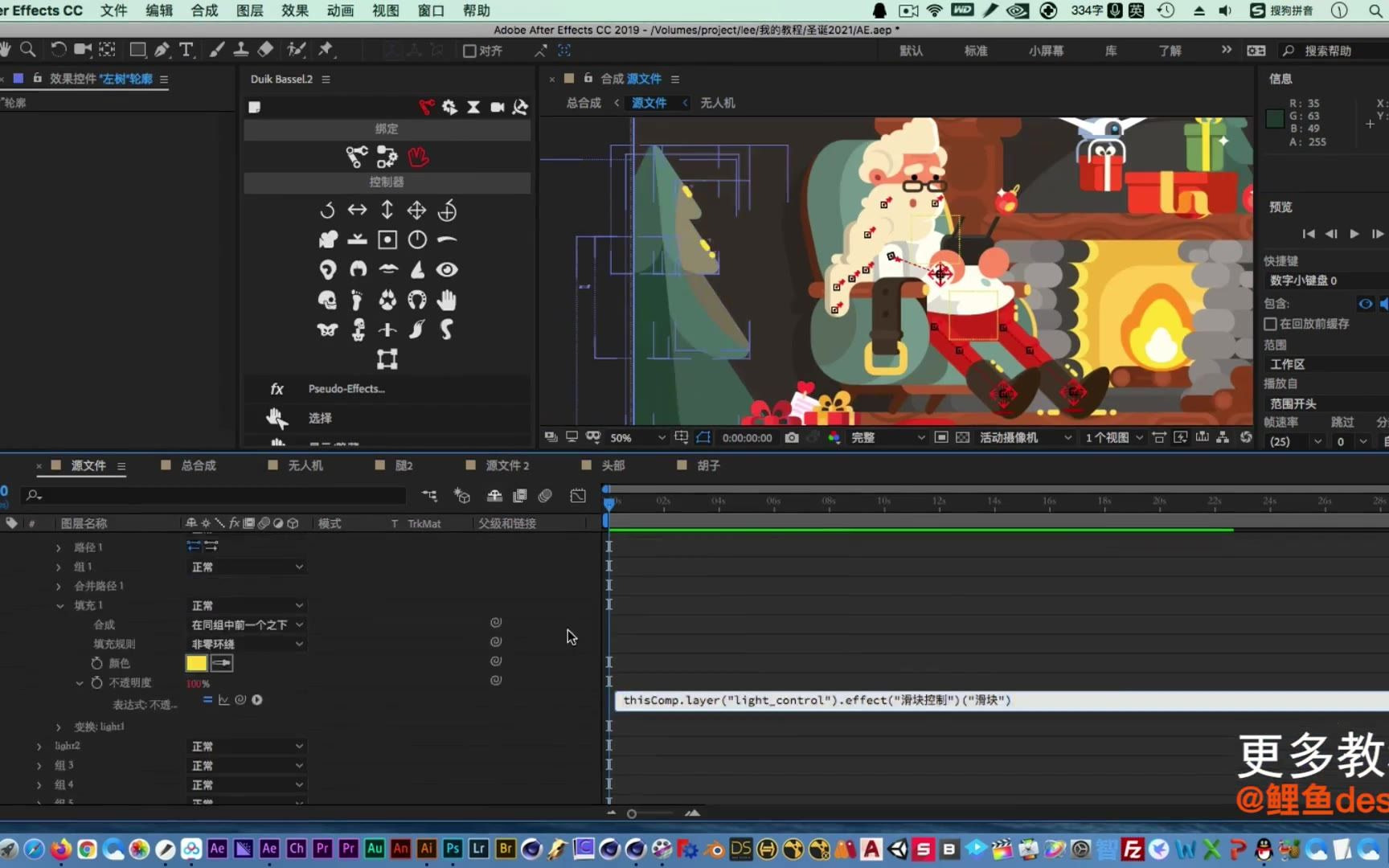Image resolution: width=1389 pixels, height=868 pixels.
Task: Open 填充规则 非零环绕 dropdown
Action: (246, 644)
